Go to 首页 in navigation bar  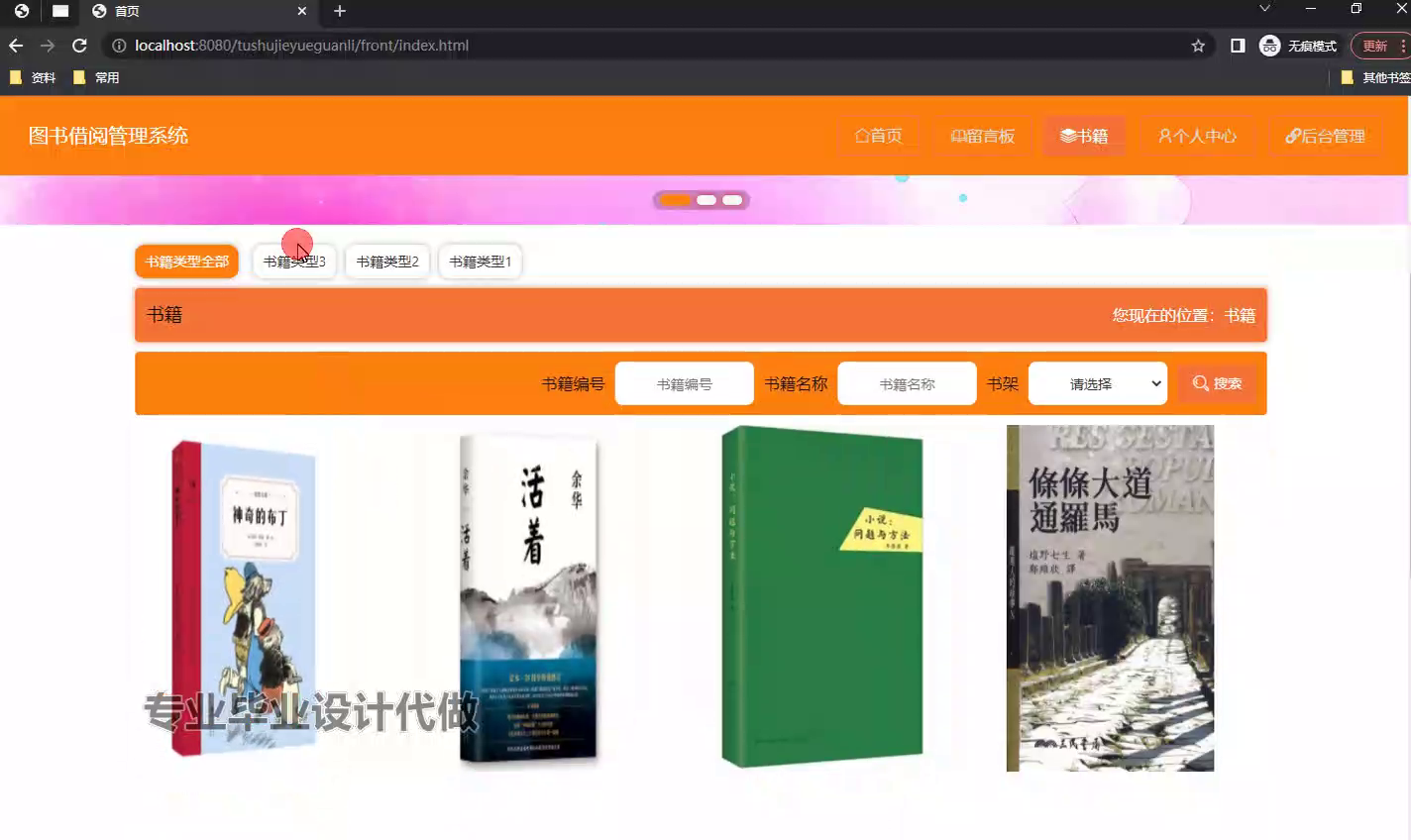(x=879, y=136)
